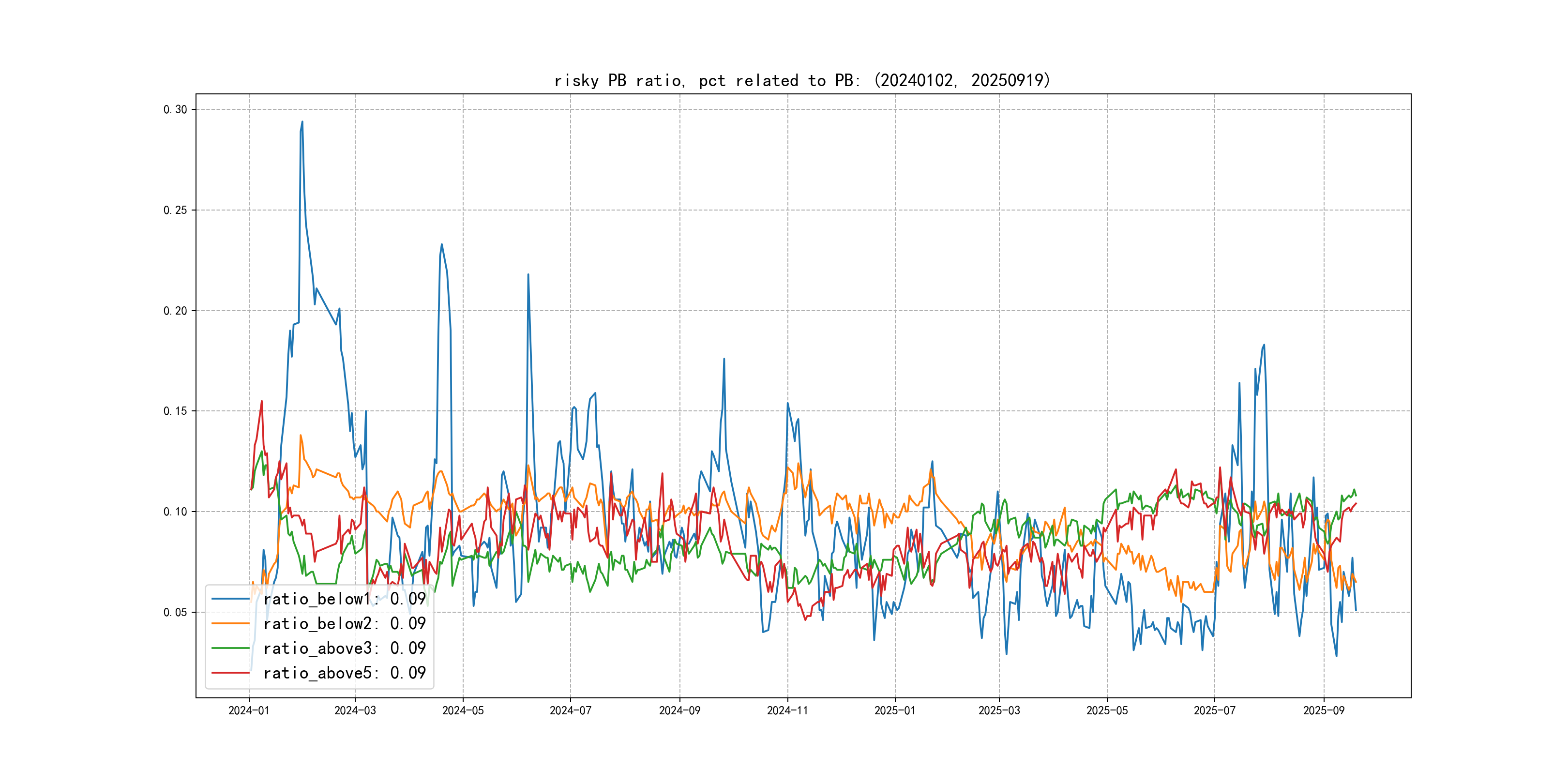Click the red ratio_above5 legend line
This screenshot has width=1568, height=784.
(x=230, y=673)
